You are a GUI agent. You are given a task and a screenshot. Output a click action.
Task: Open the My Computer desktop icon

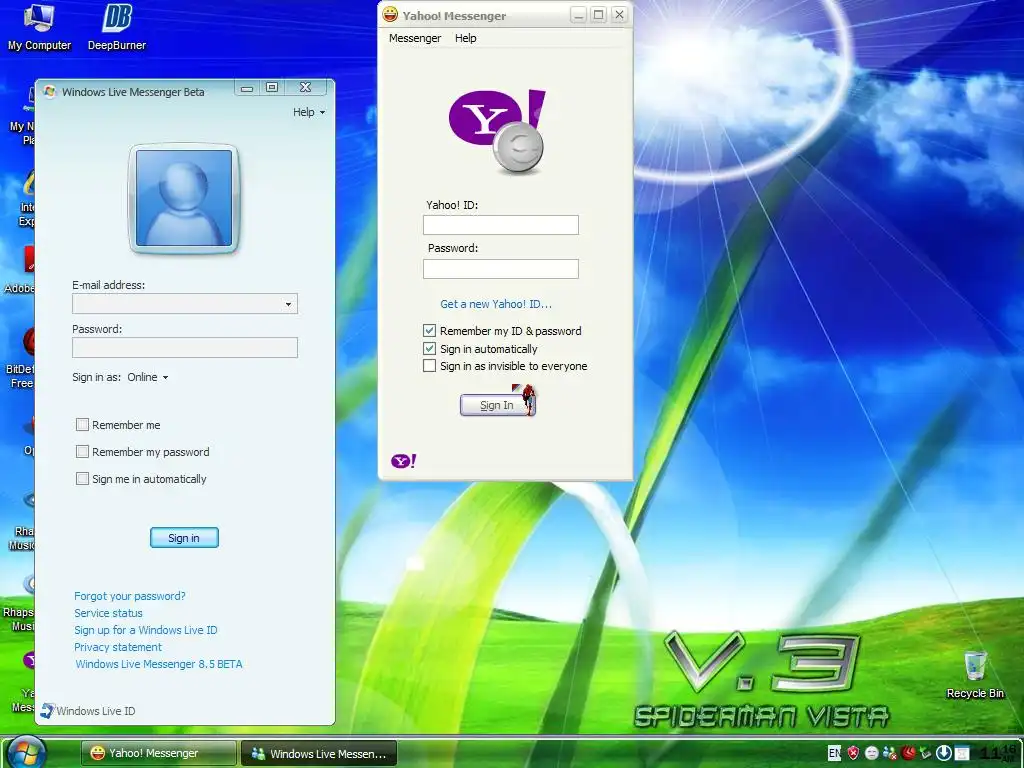click(39, 27)
